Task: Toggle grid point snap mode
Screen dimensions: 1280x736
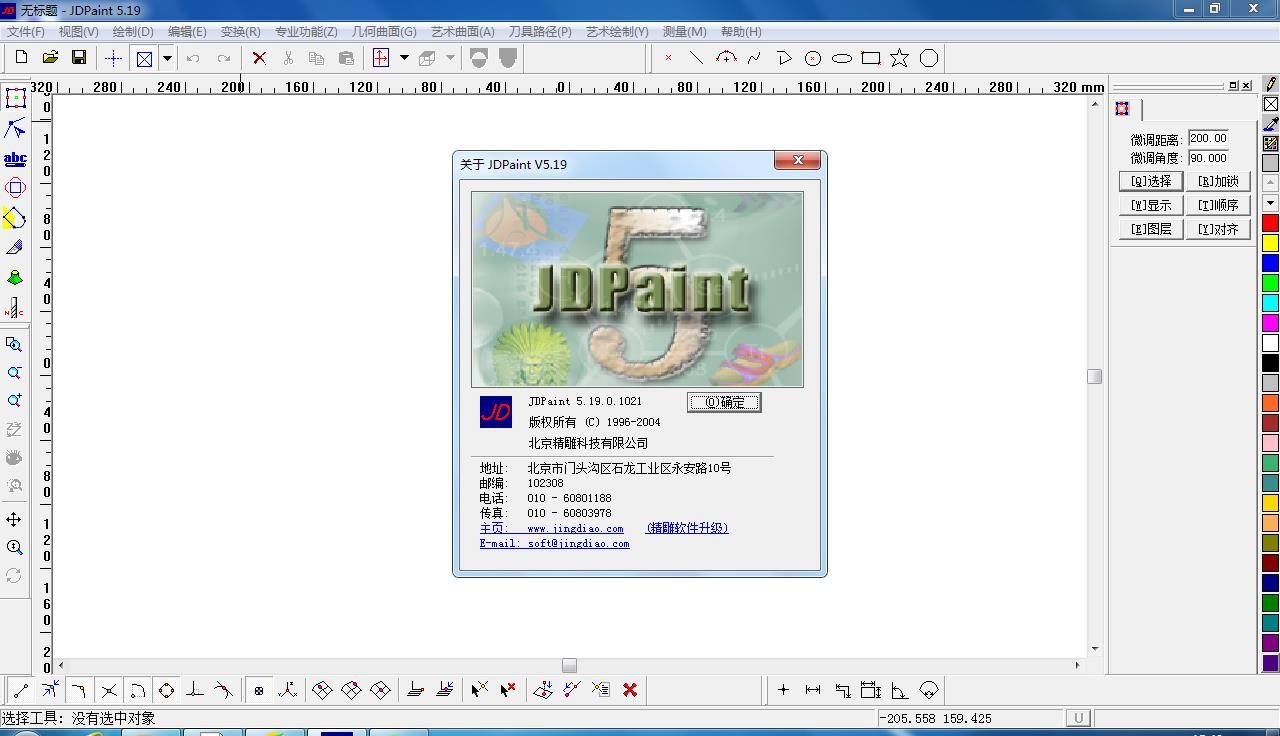Action: click(x=259, y=690)
